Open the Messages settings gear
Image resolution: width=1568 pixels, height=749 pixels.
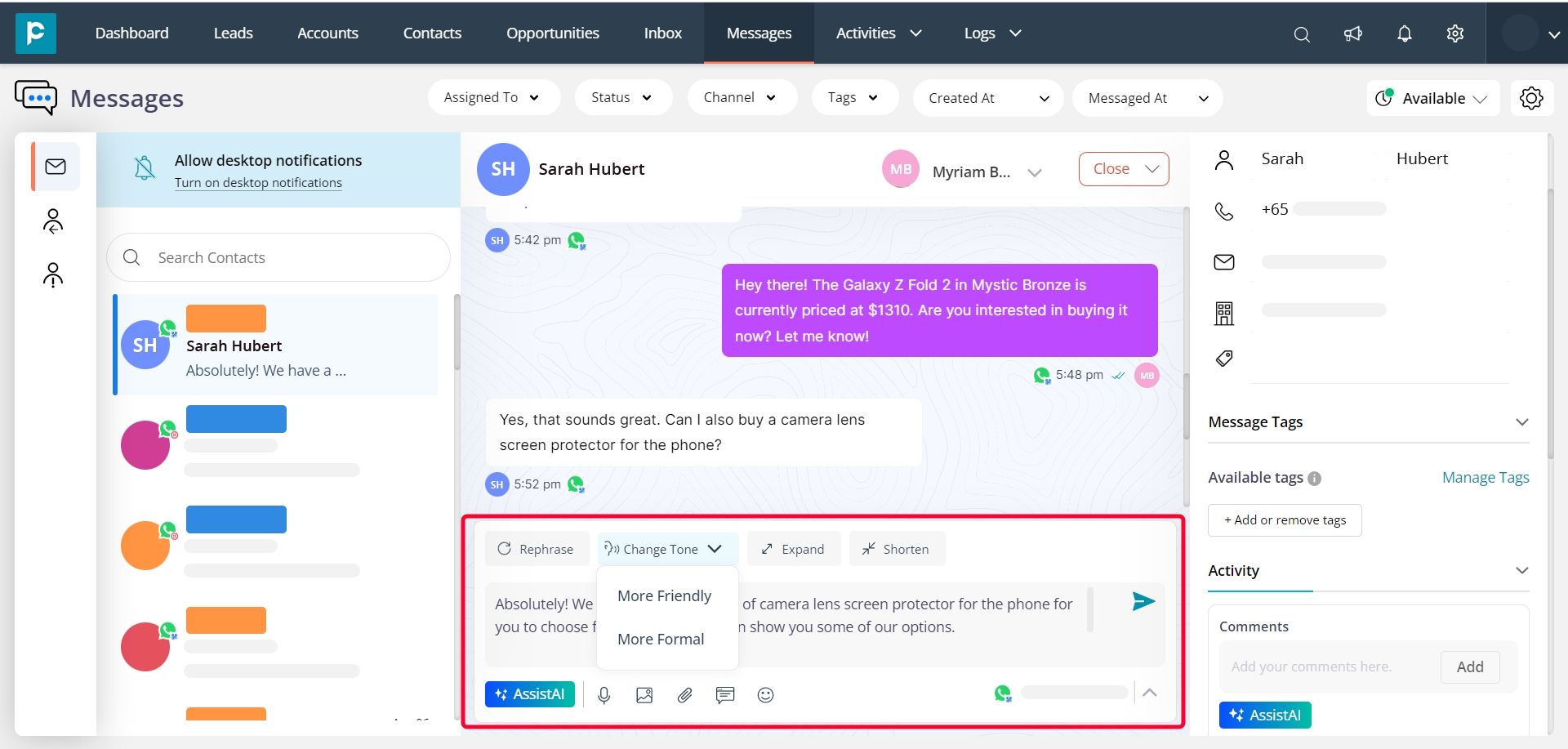1531,98
